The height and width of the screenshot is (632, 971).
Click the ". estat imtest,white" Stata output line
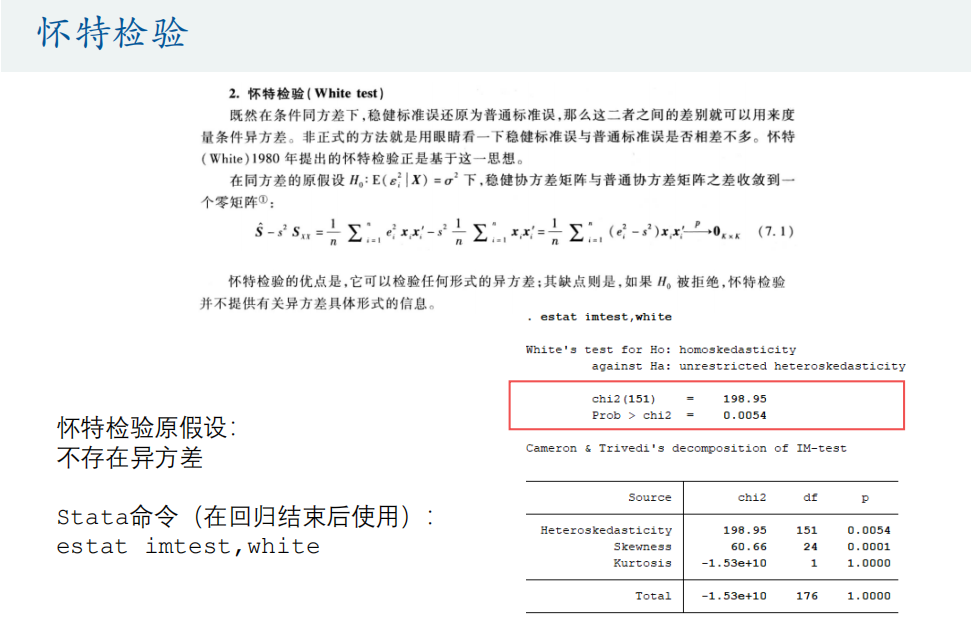pos(598,317)
